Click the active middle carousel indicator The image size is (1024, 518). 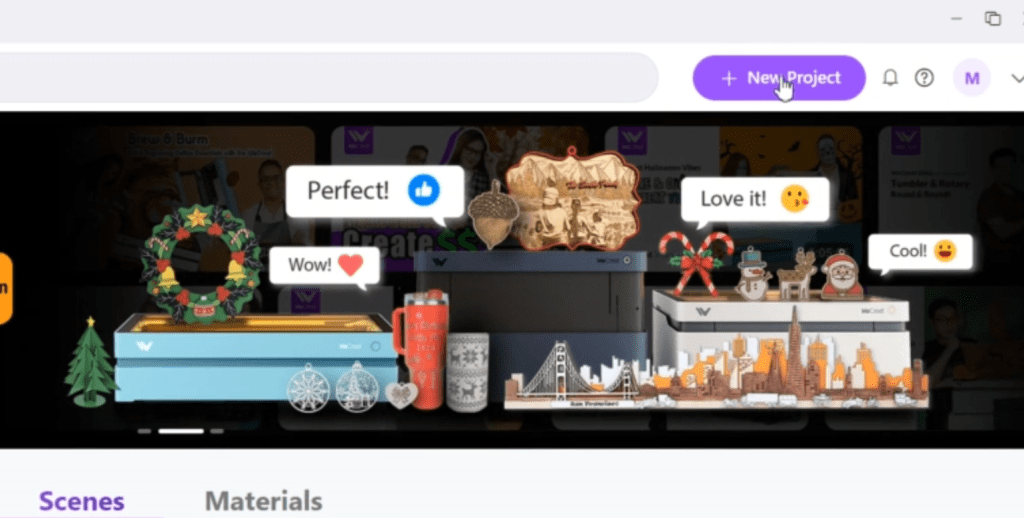(181, 431)
